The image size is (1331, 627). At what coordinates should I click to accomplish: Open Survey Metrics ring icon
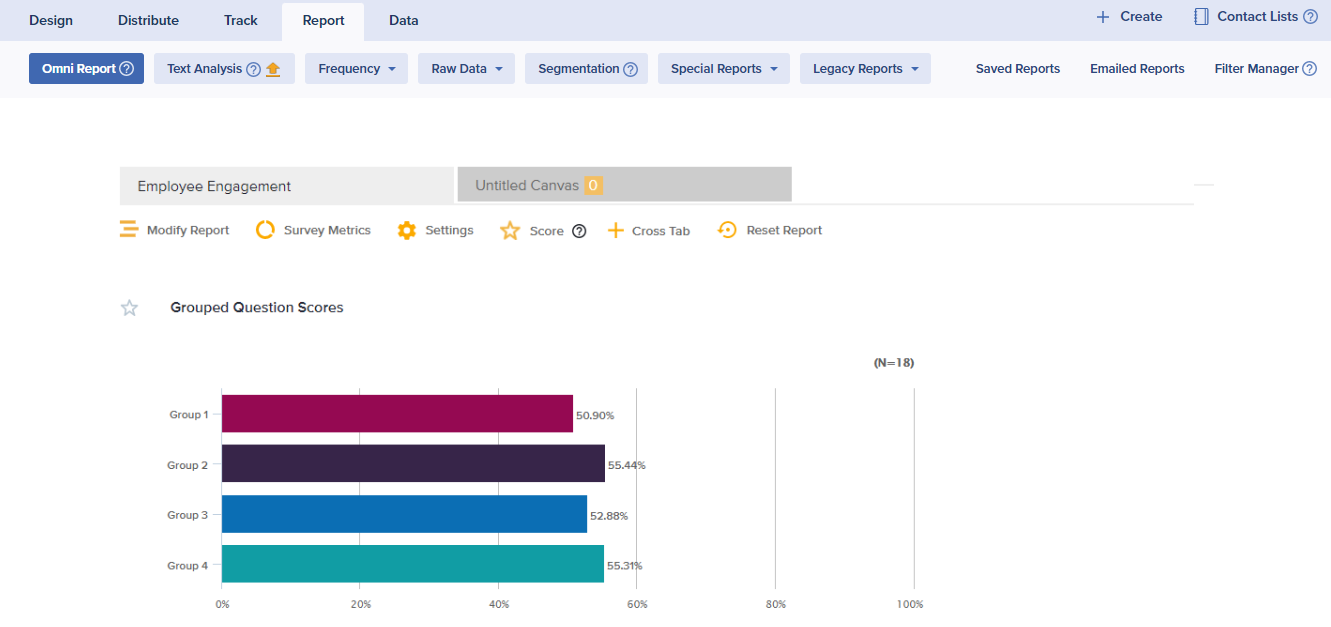[x=265, y=230]
